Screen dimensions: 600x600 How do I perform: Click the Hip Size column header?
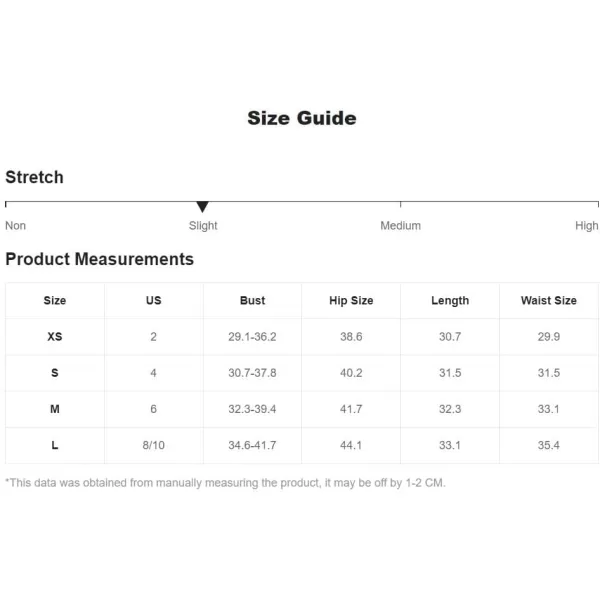351,300
